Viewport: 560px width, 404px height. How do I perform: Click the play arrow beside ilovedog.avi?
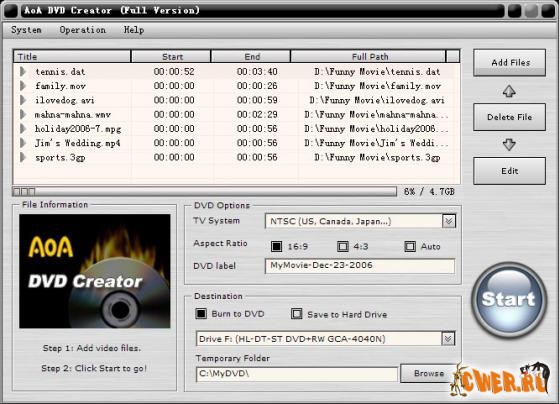pos(23,100)
